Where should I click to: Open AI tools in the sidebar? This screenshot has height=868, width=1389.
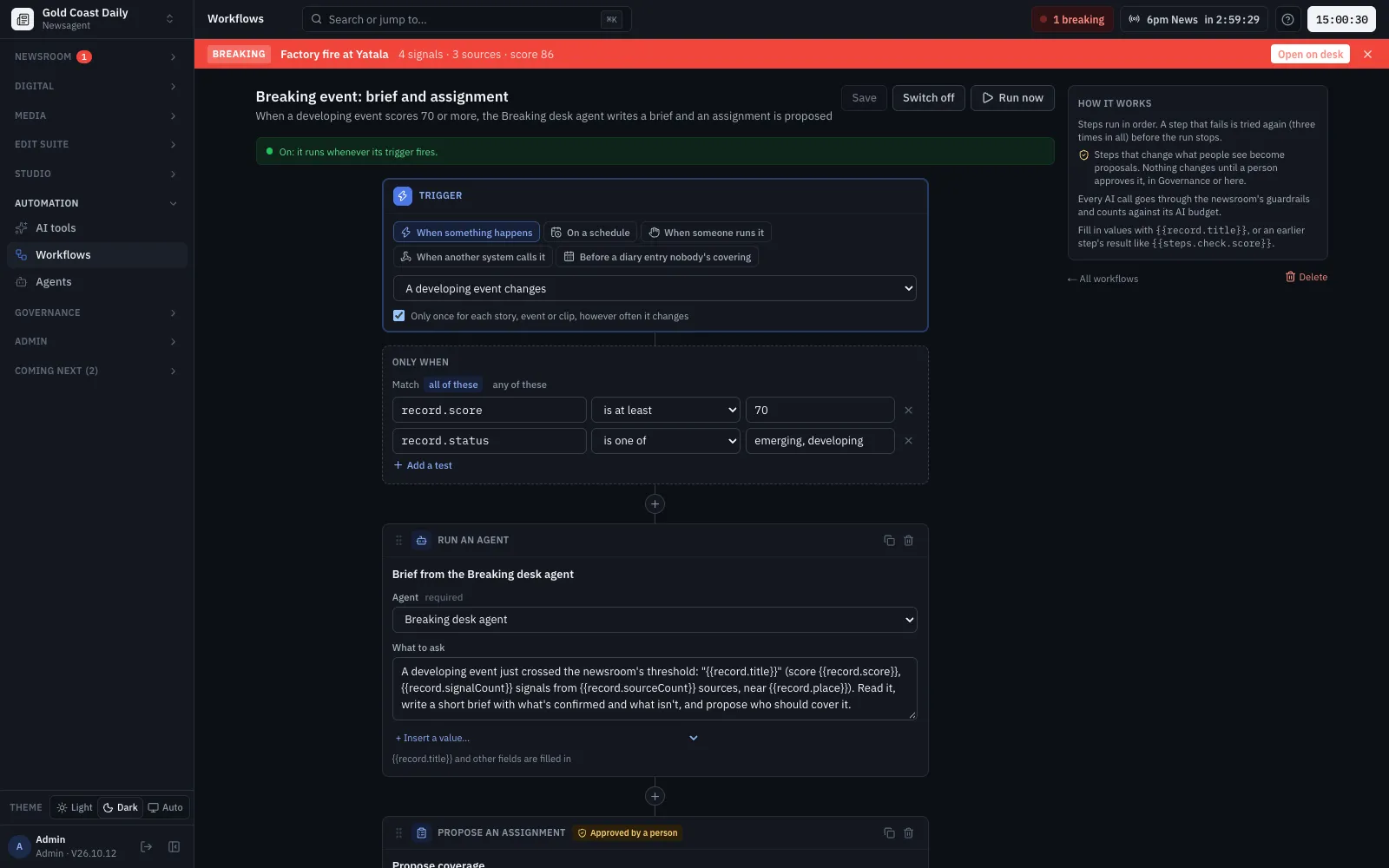[96, 228]
